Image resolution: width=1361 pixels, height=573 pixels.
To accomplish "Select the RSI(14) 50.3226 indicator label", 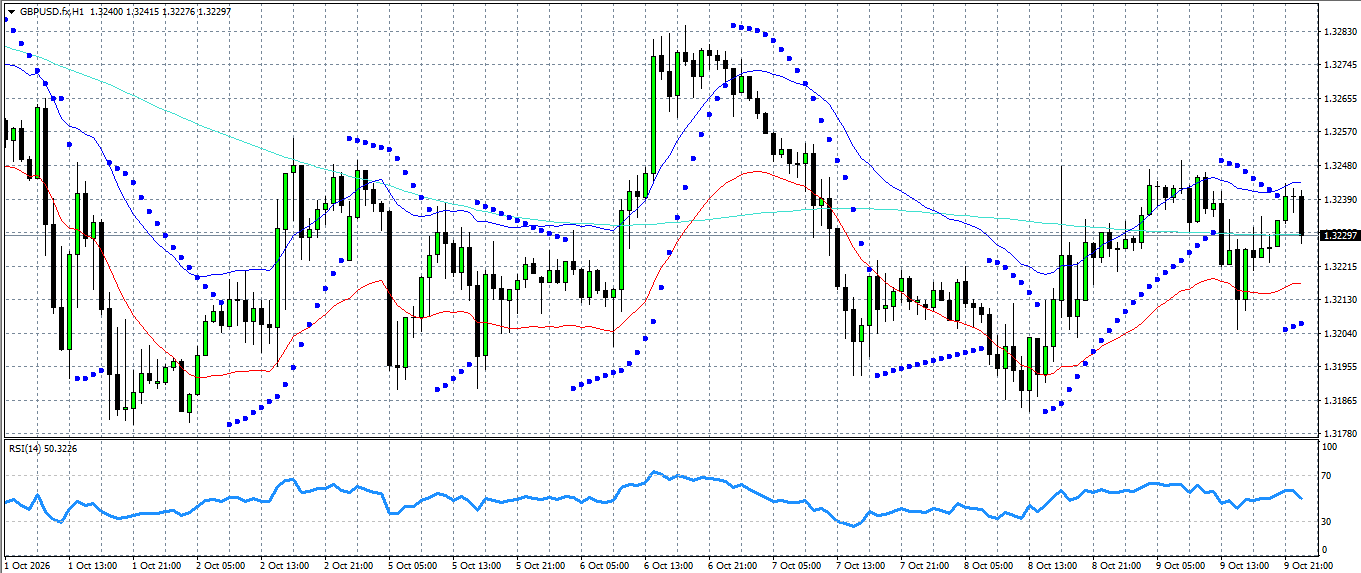I will click(43, 448).
